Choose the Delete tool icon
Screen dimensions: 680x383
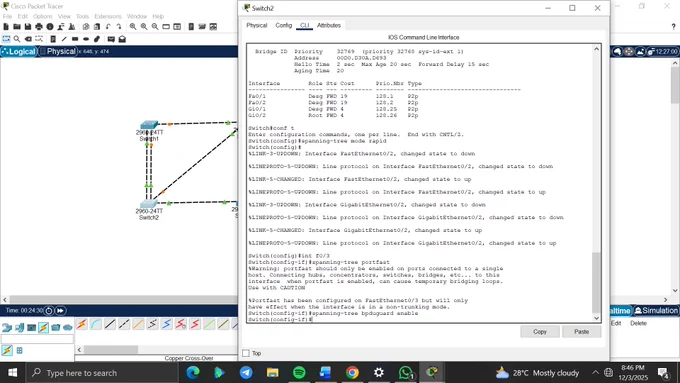pos(28,39)
